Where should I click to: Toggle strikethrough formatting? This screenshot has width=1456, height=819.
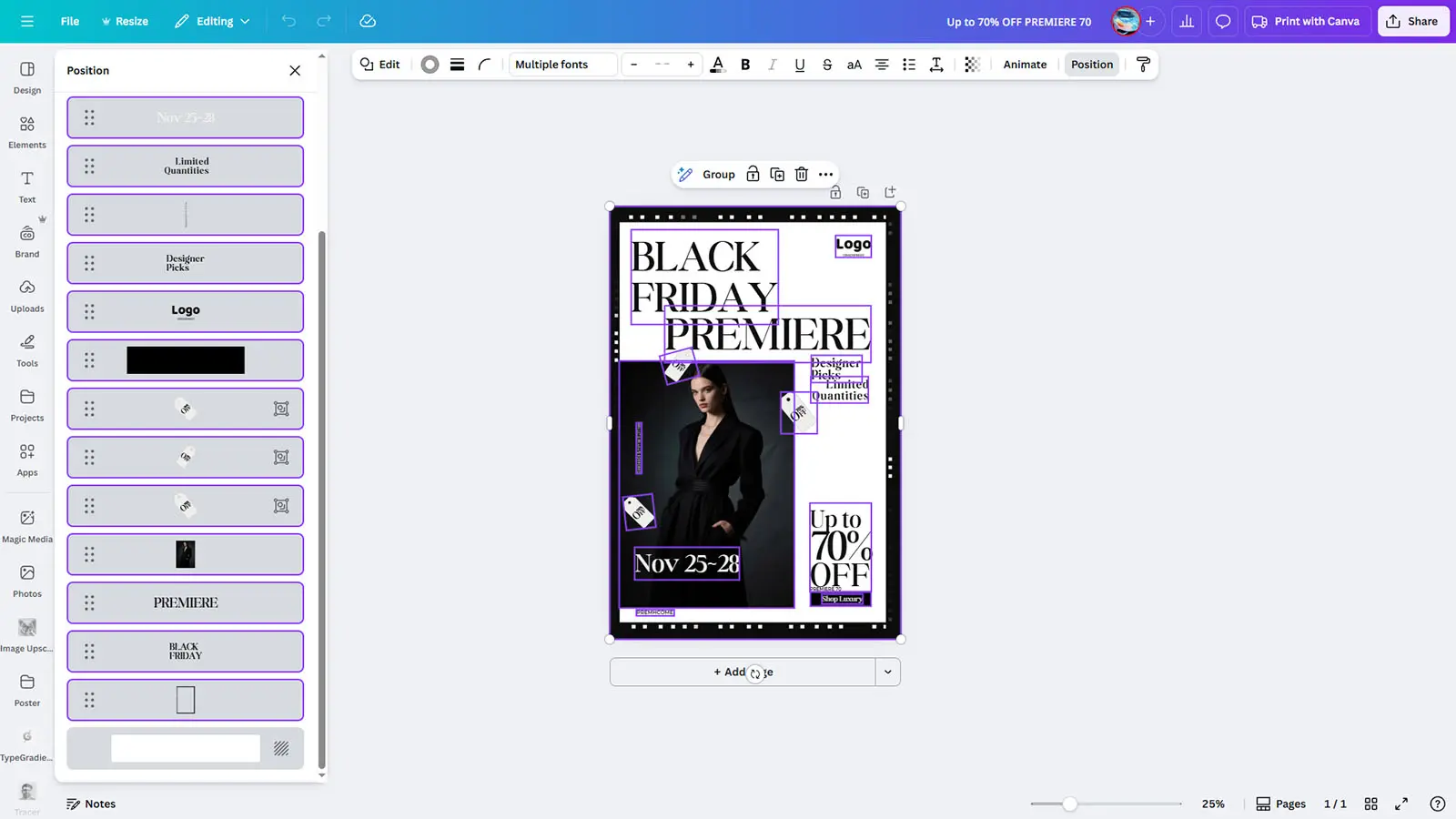826,65
